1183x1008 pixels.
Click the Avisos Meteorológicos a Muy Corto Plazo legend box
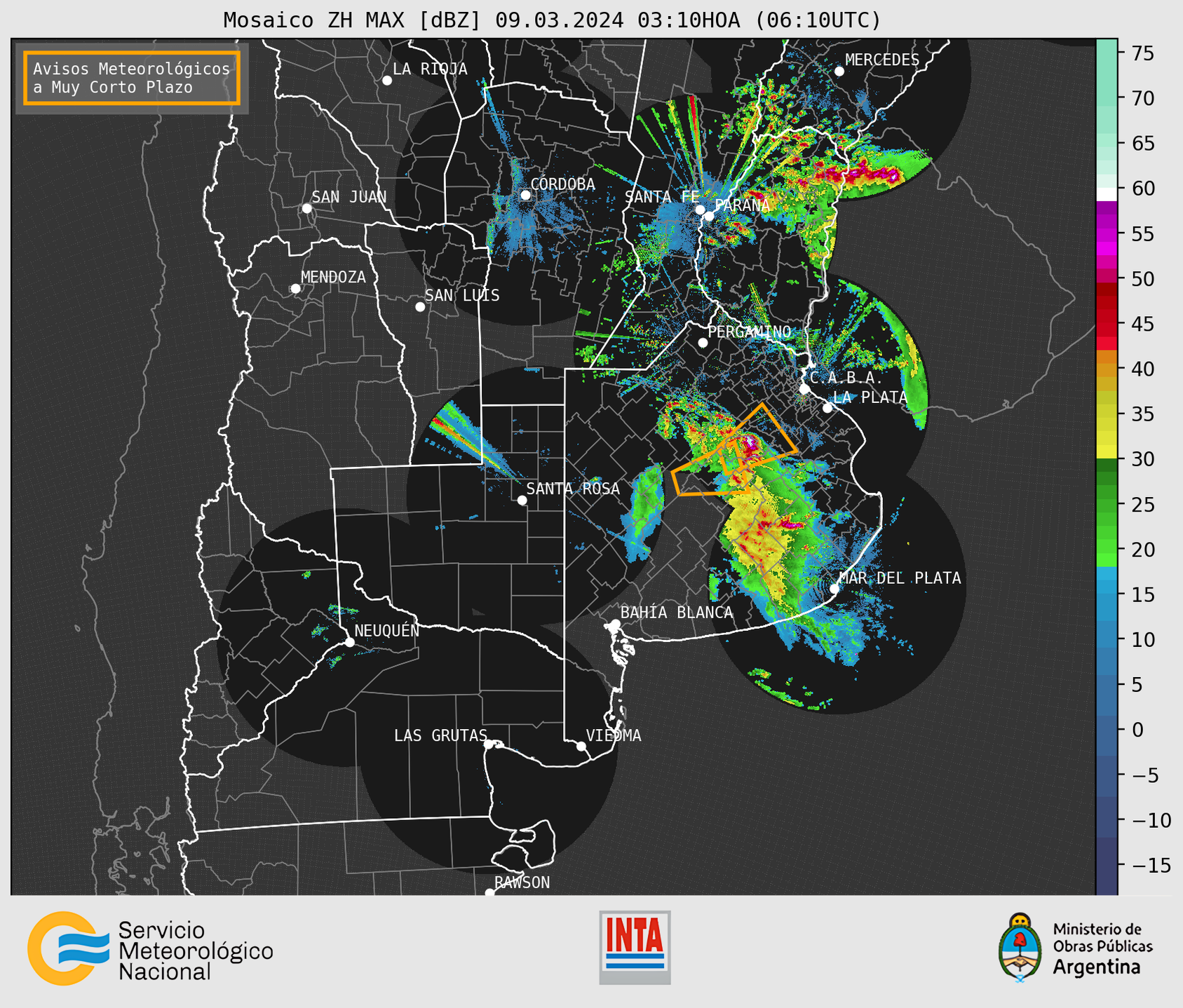pos(132,78)
